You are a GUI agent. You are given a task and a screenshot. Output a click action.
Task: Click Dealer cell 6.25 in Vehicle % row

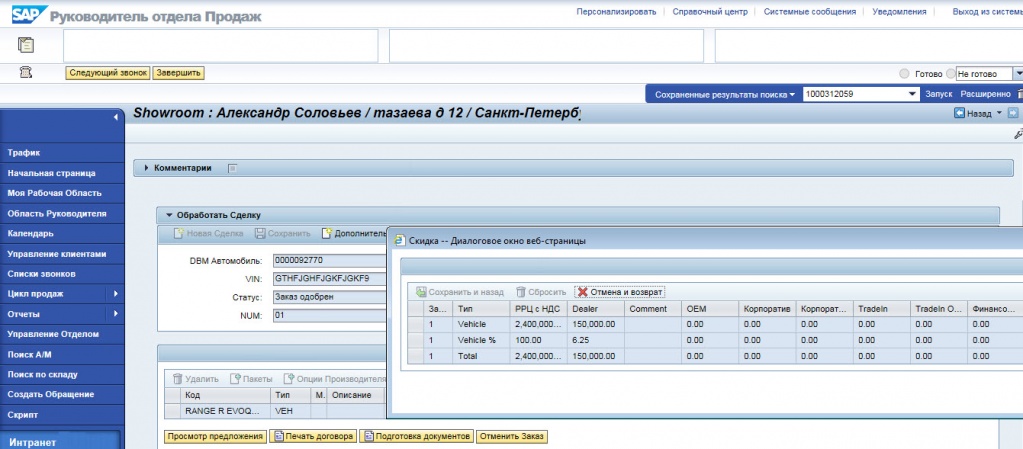(x=596, y=340)
